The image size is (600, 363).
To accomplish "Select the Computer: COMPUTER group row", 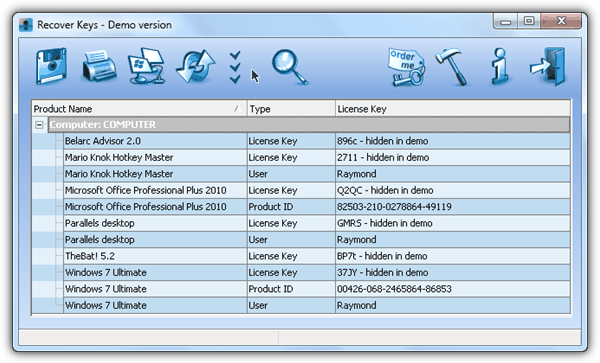I will [x=309, y=125].
